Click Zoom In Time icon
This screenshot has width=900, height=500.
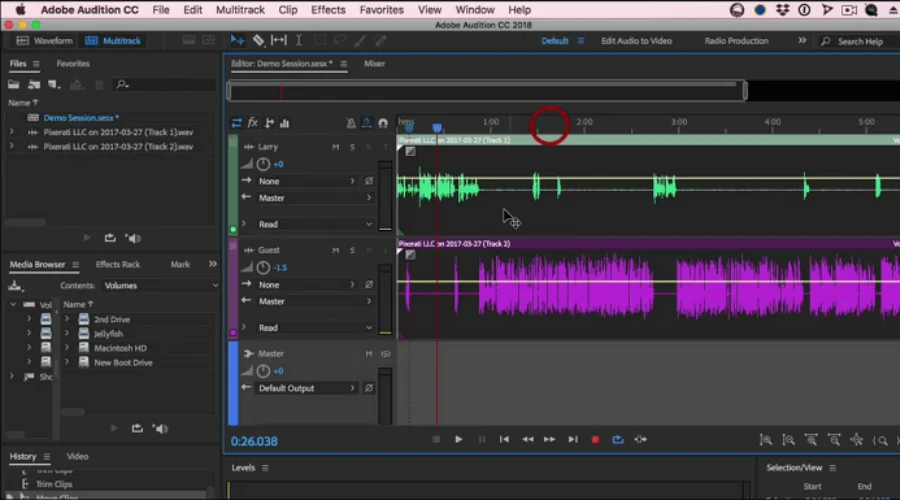coord(811,440)
